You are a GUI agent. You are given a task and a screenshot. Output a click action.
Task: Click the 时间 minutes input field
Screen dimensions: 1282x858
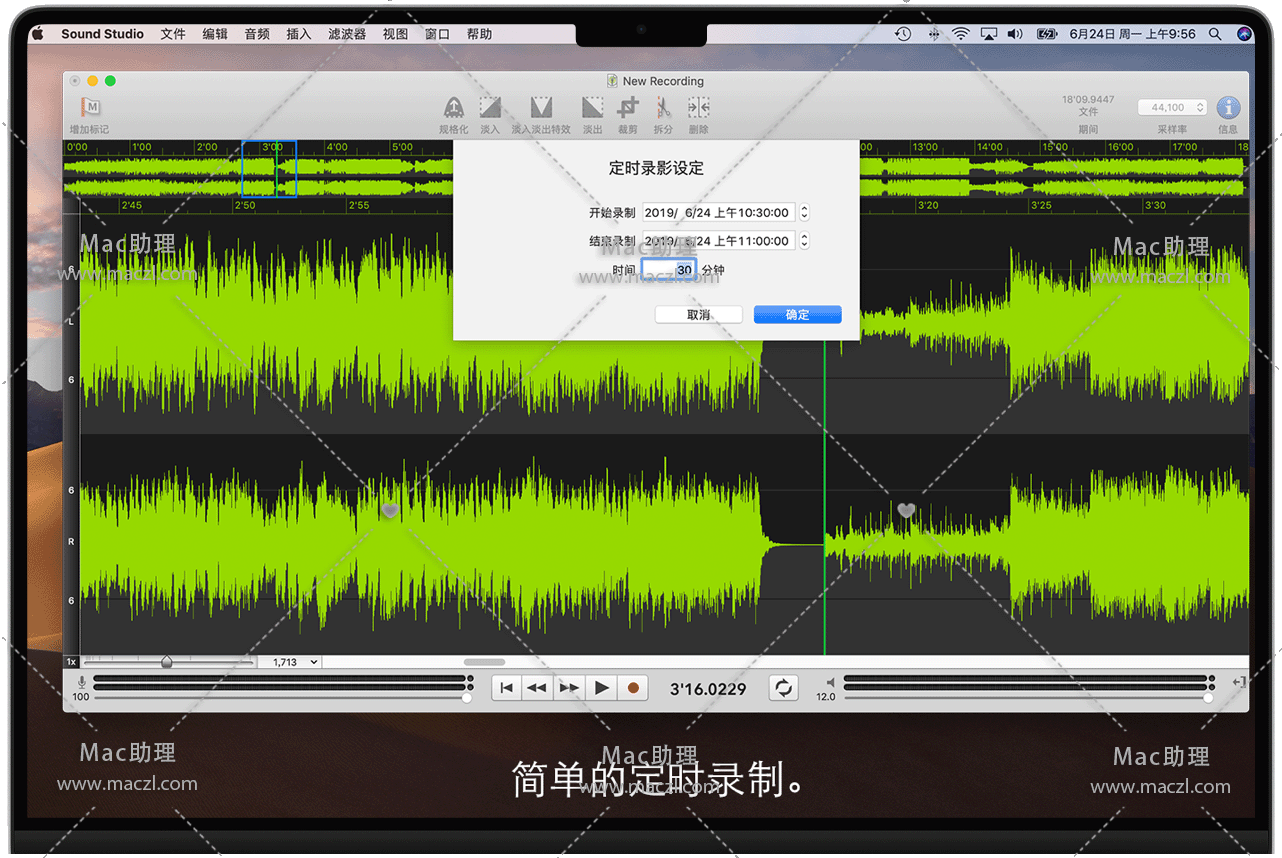(668, 270)
